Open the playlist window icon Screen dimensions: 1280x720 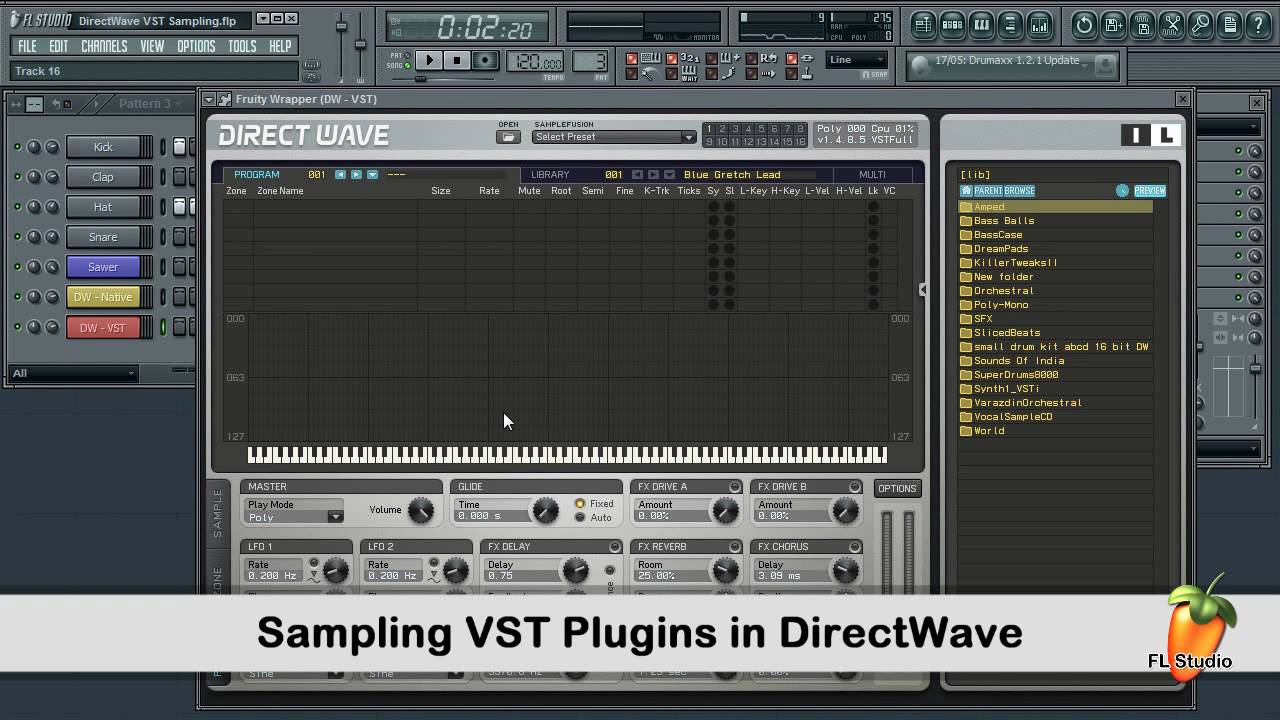923,25
